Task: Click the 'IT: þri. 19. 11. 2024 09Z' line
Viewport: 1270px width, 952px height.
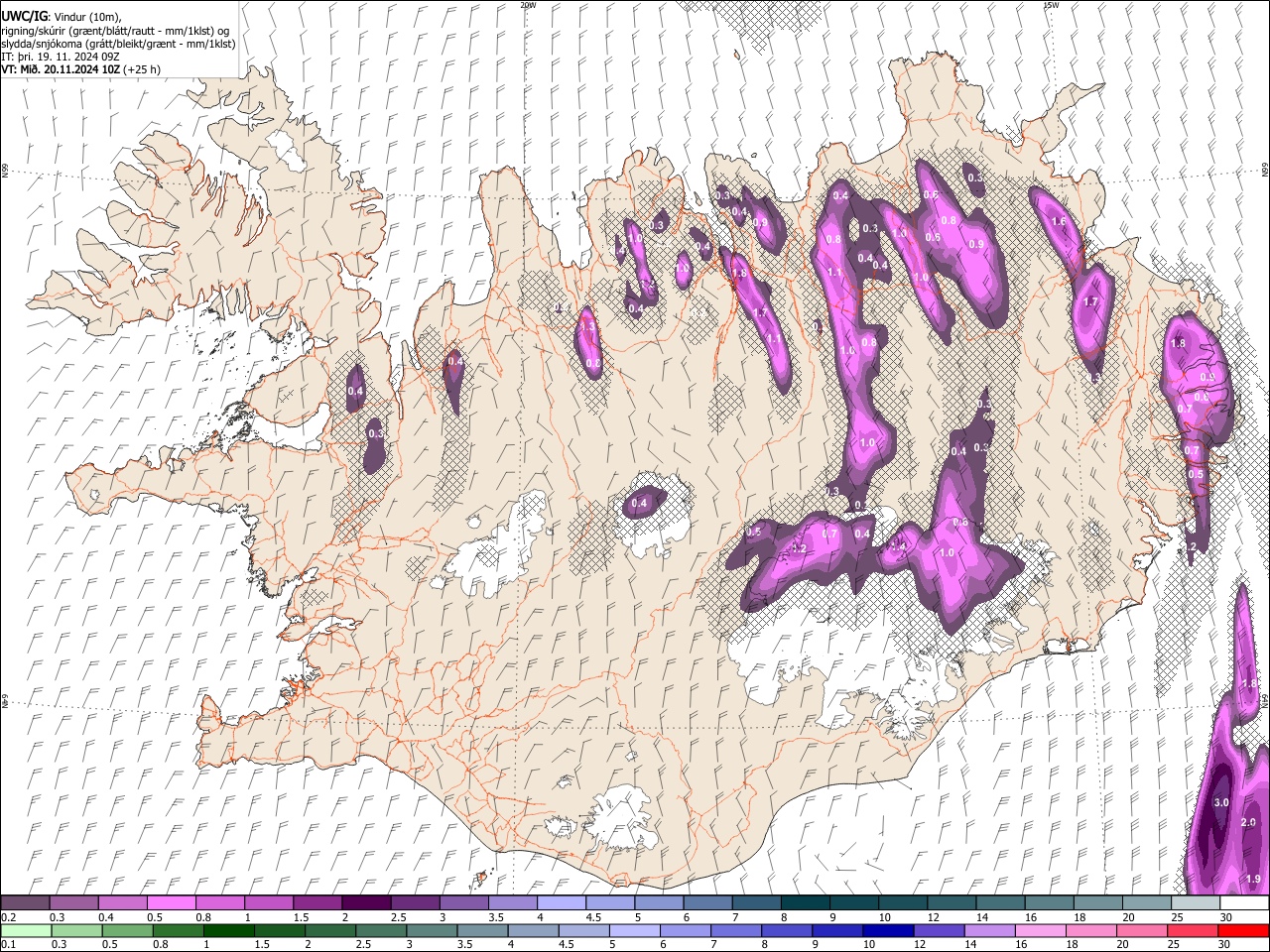Action: [x=61, y=57]
